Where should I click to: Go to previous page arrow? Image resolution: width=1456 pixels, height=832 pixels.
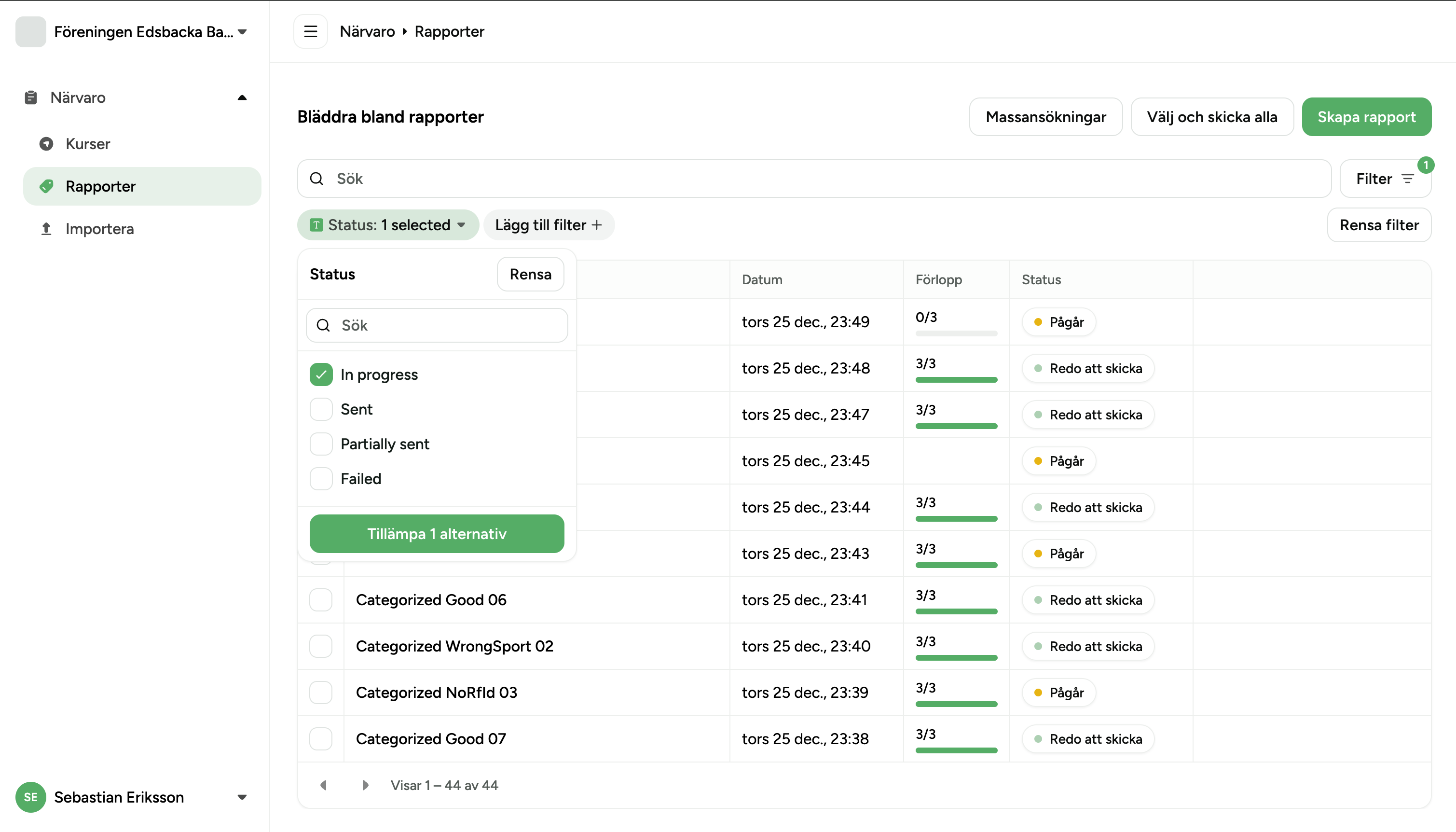click(x=323, y=785)
